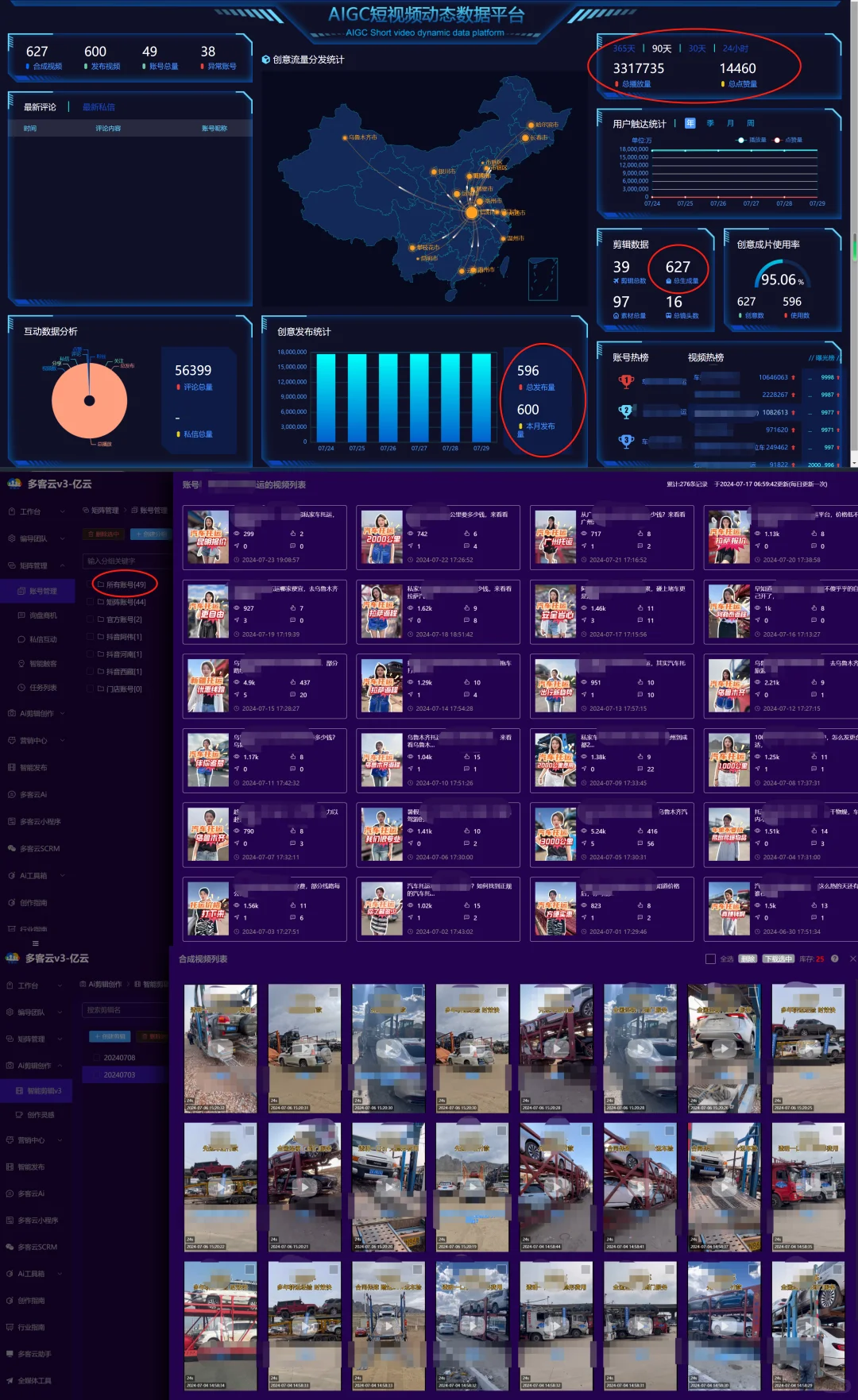Click the plane icon beside 剪辑总数
858x1400 pixels.
click(x=616, y=280)
